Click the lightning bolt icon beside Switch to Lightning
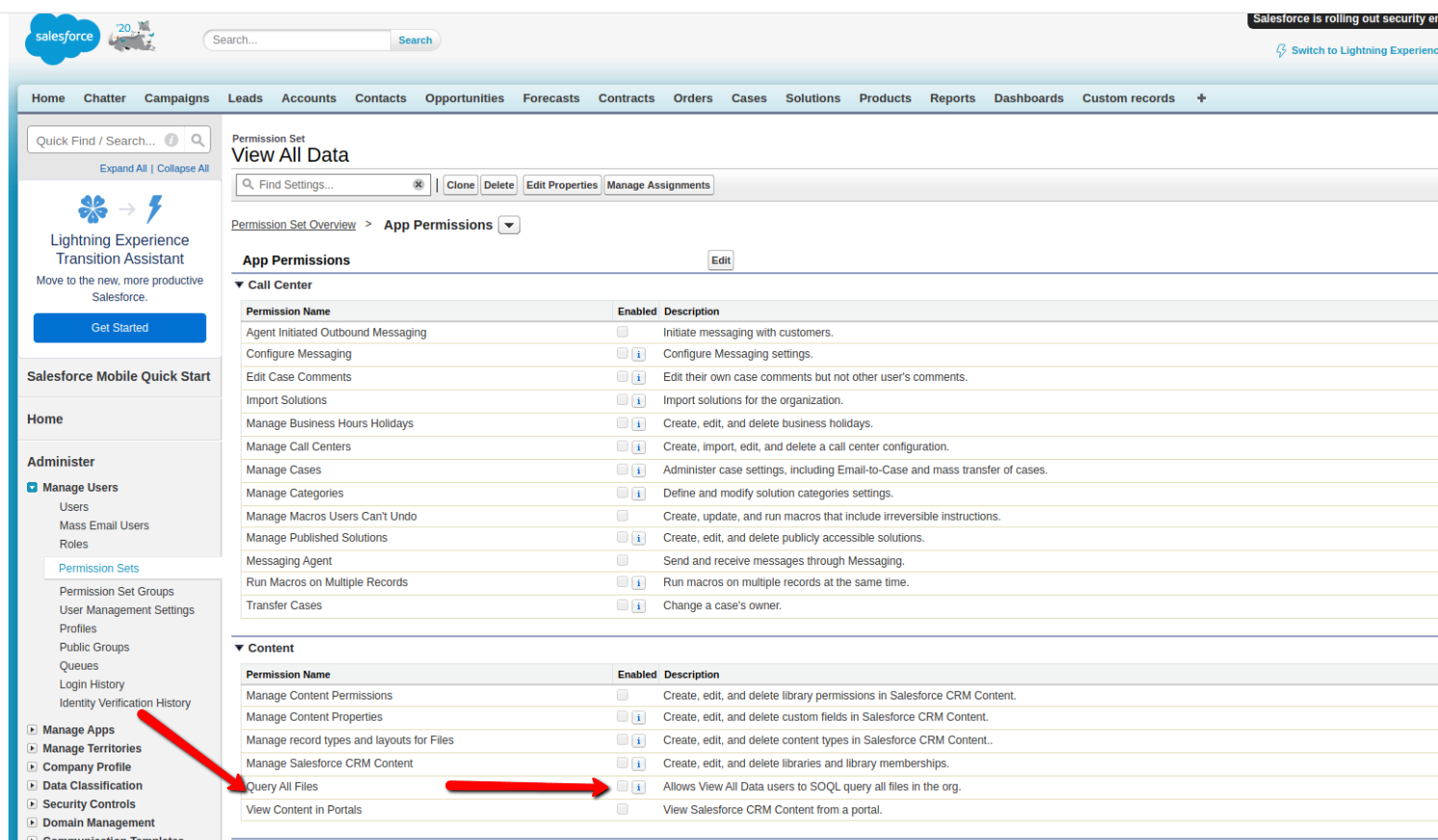This screenshot has height=840, width=1438. pyautogui.click(x=1281, y=50)
